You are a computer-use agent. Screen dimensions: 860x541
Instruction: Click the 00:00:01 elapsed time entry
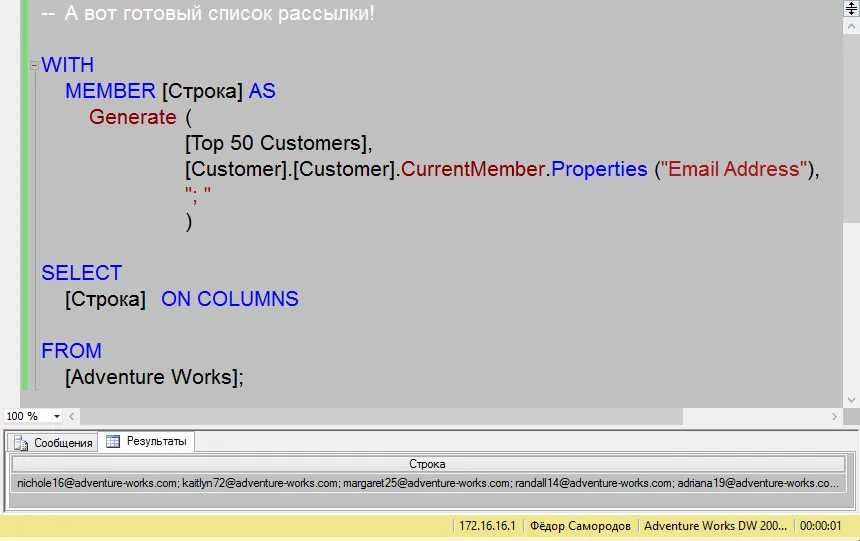(821, 526)
